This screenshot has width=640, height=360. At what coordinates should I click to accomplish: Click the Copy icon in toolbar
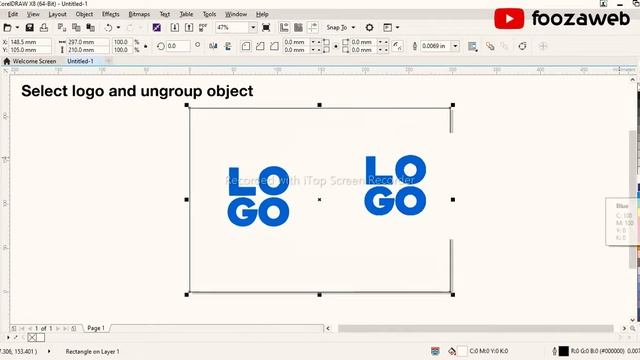[x=76, y=28]
